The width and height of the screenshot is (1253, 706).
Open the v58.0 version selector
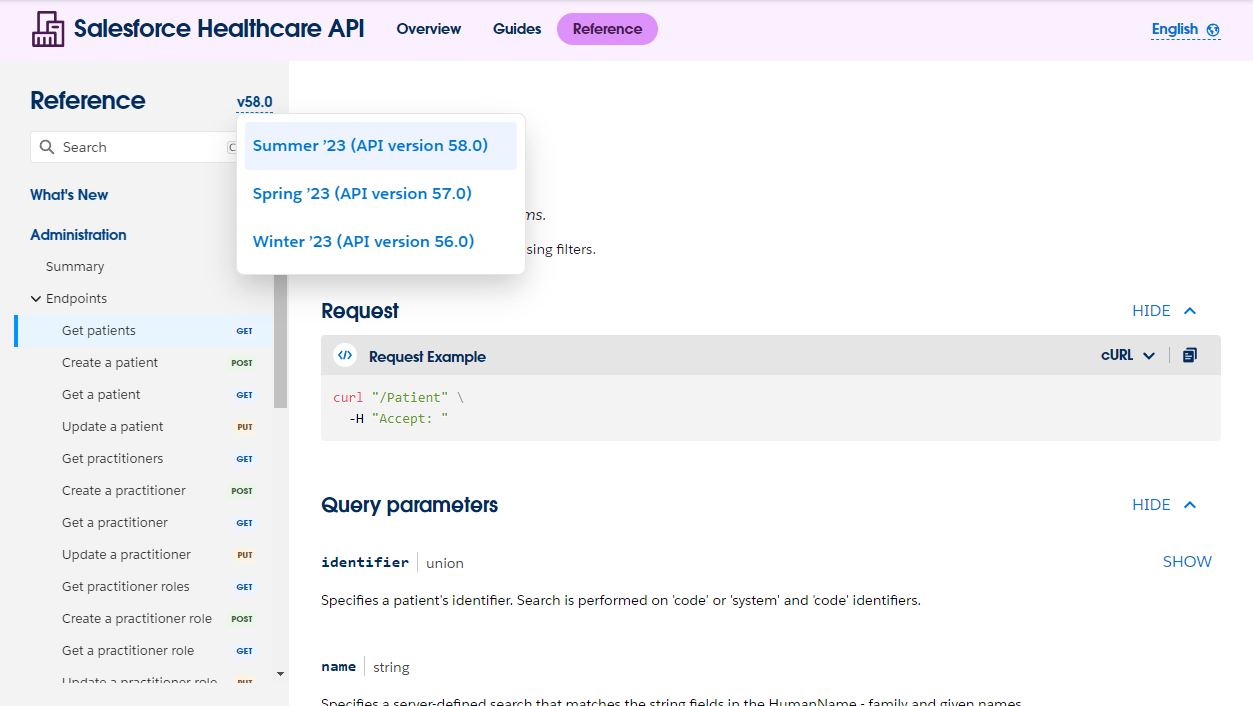[254, 102]
